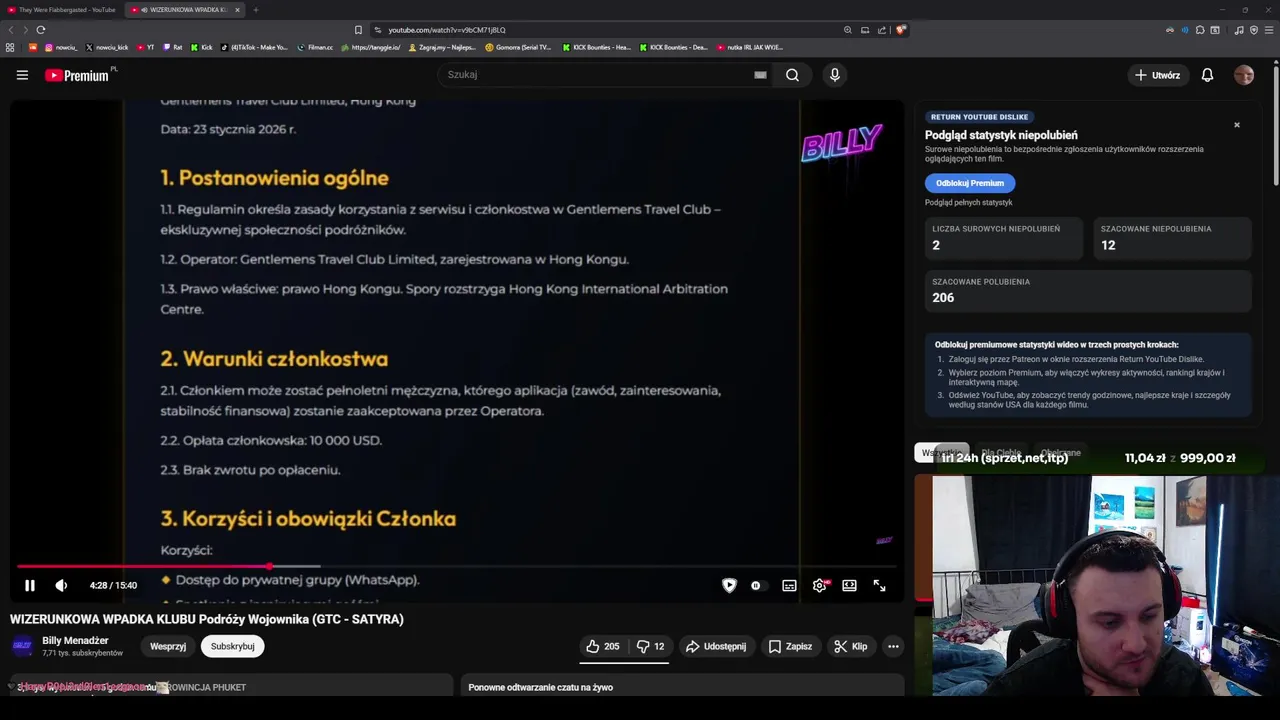1280x720 pixels.
Task: Switch to They Were Flabbergasted browser tab
Action: (x=62, y=10)
